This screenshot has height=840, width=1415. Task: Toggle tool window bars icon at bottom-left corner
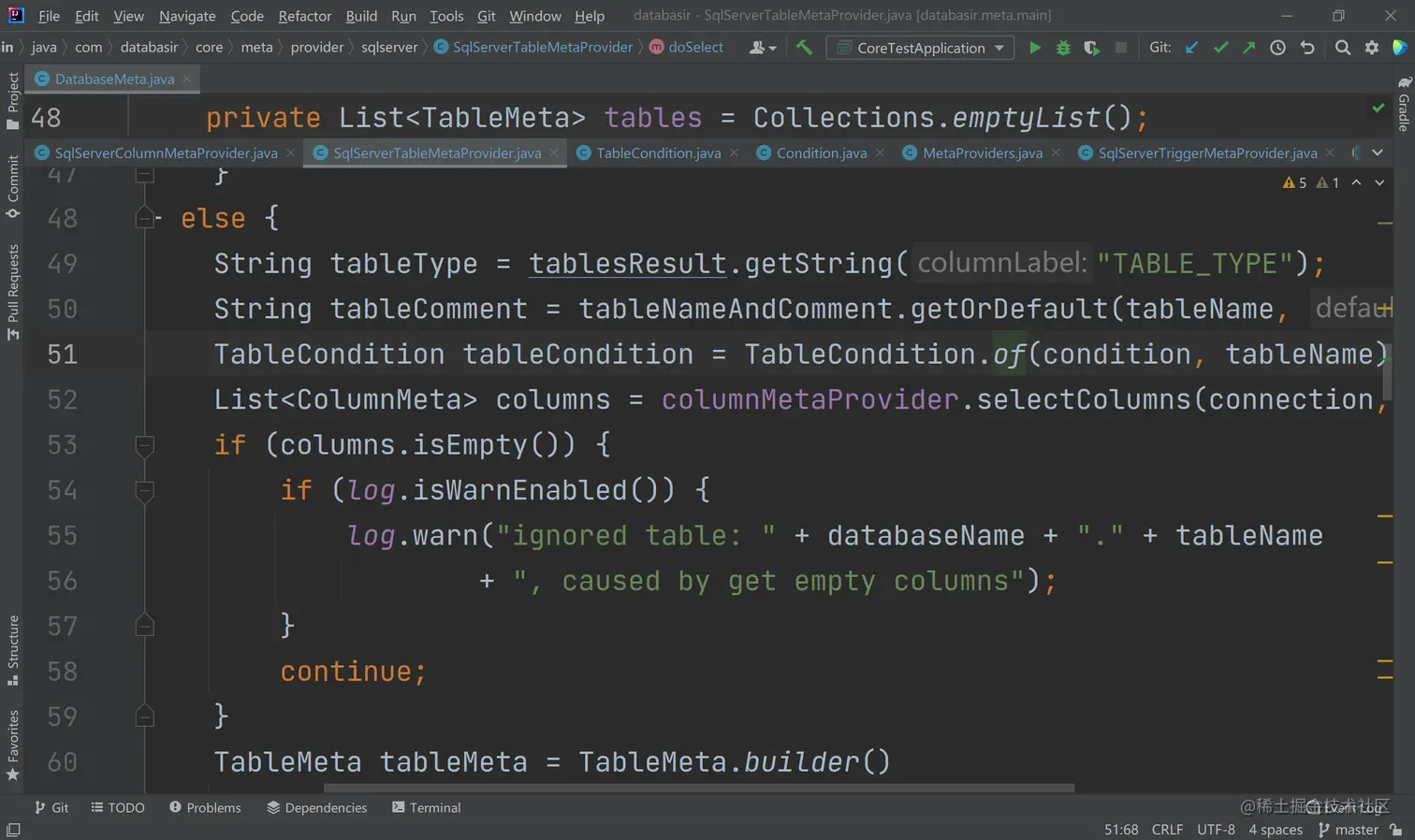click(x=13, y=830)
